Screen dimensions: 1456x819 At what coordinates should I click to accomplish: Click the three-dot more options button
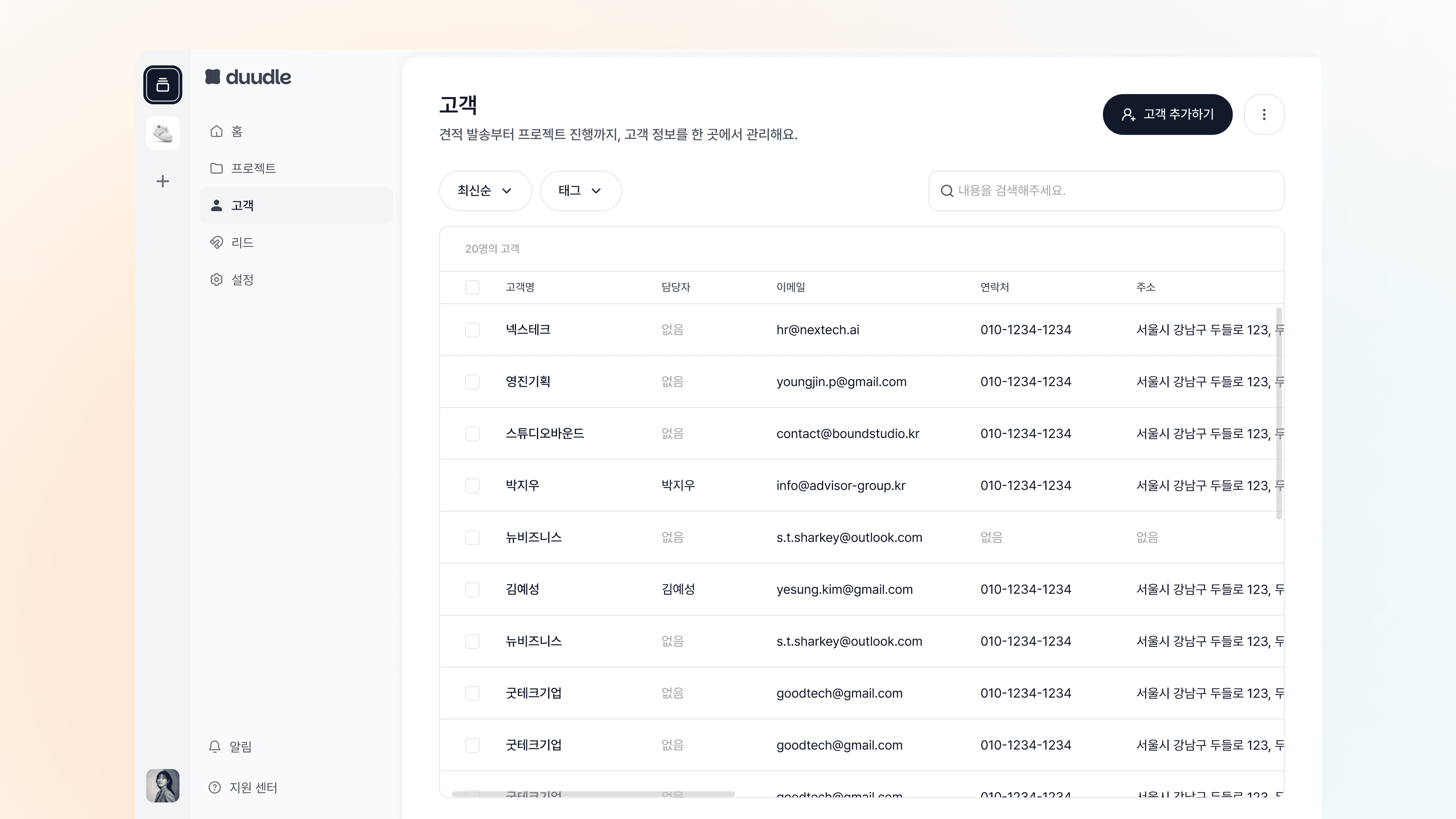(1264, 115)
